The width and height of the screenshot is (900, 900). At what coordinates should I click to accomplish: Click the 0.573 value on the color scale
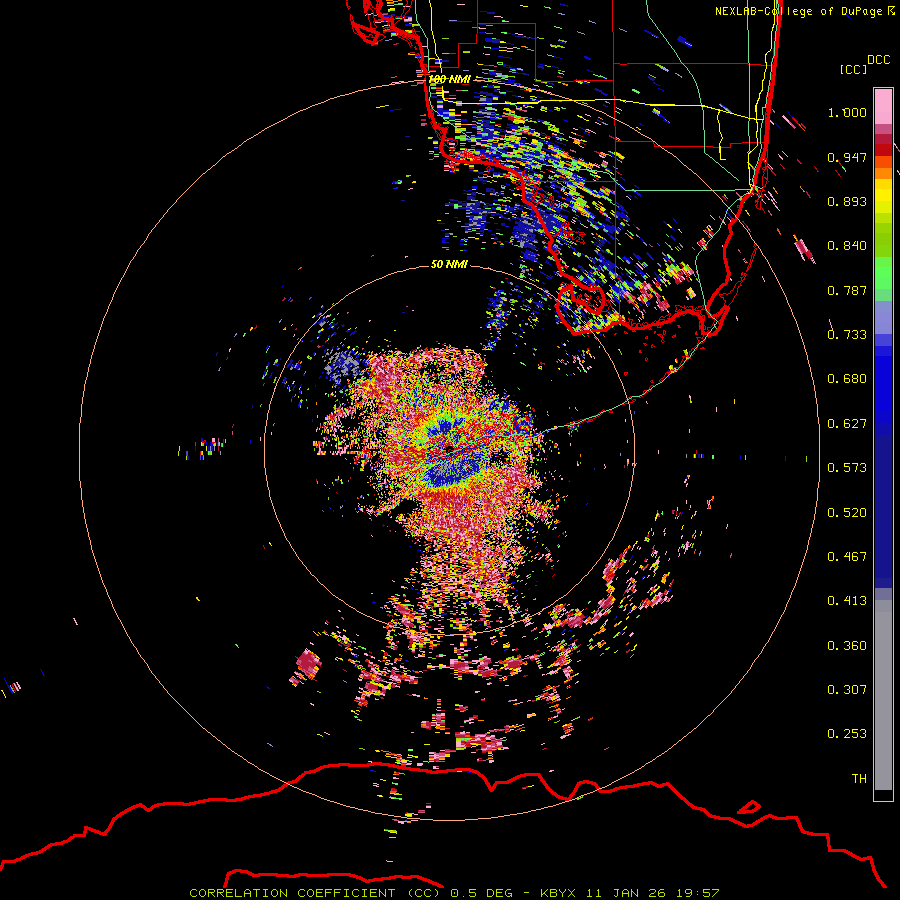pos(847,468)
